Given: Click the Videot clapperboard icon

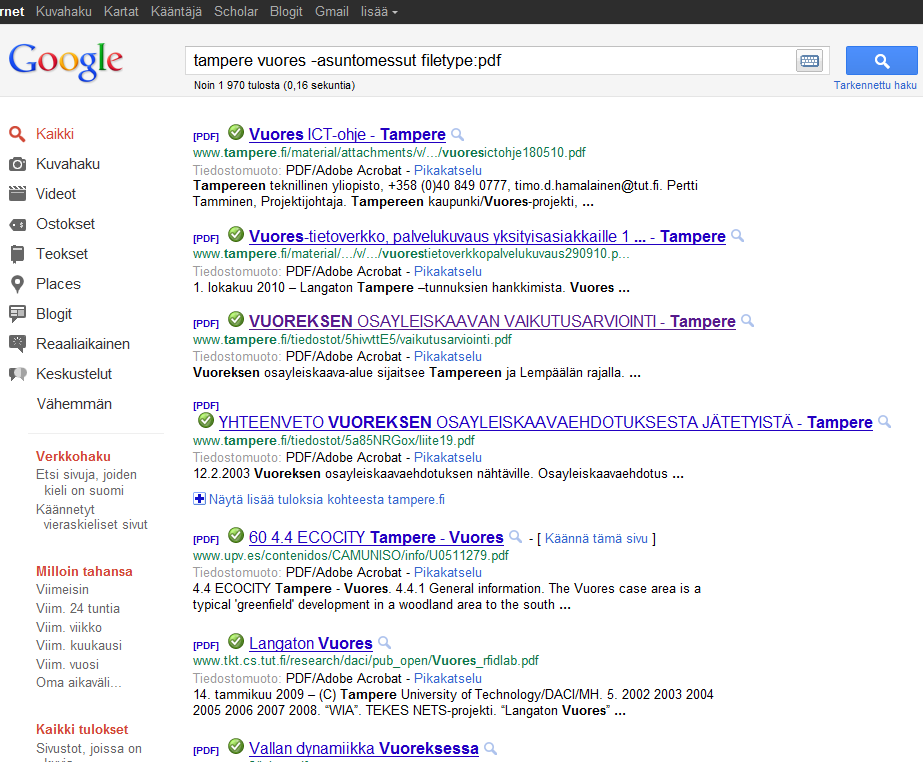Looking at the screenshot, I should pyautogui.click(x=17, y=194).
